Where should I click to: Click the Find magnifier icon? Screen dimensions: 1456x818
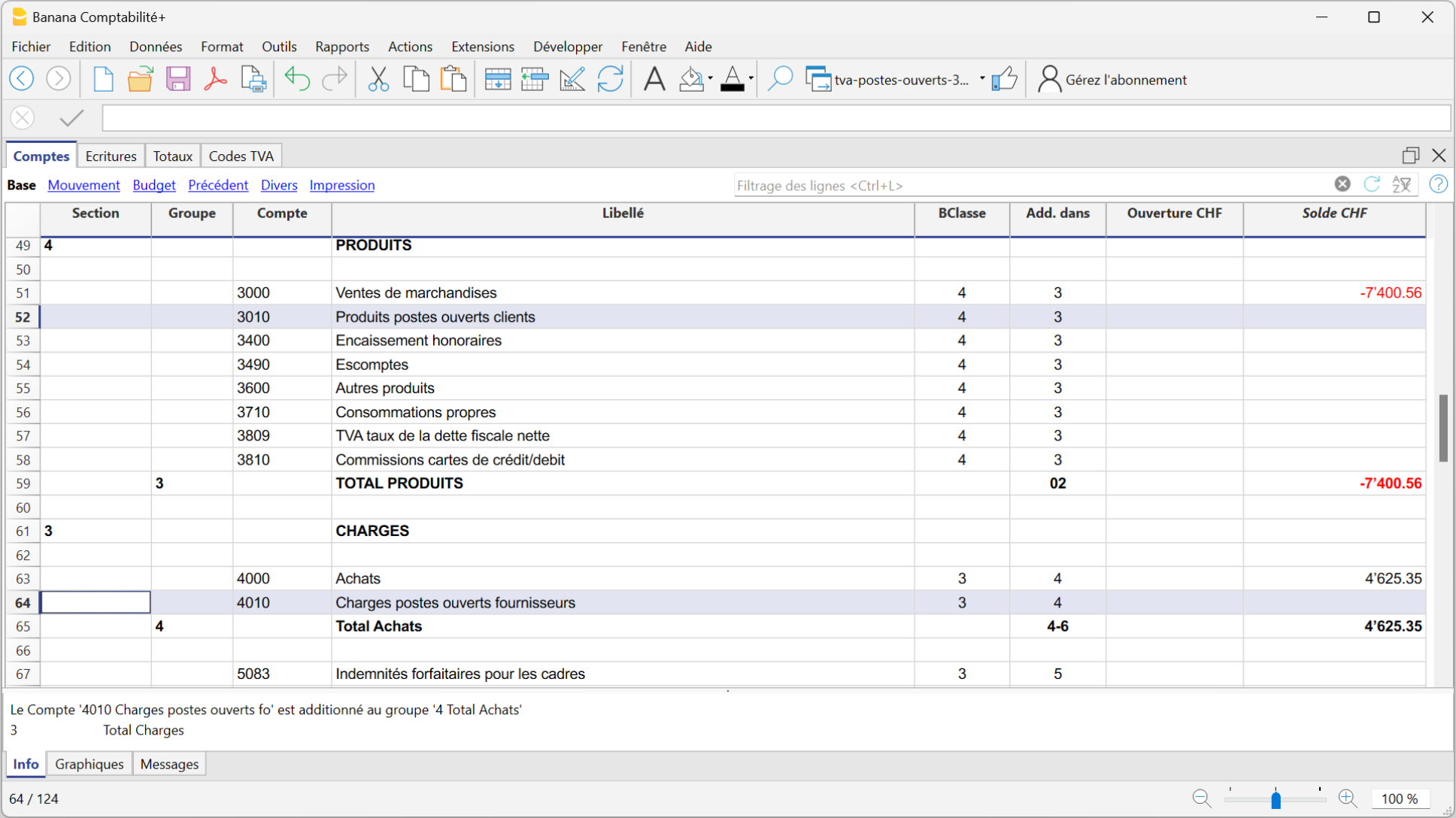coord(780,79)
